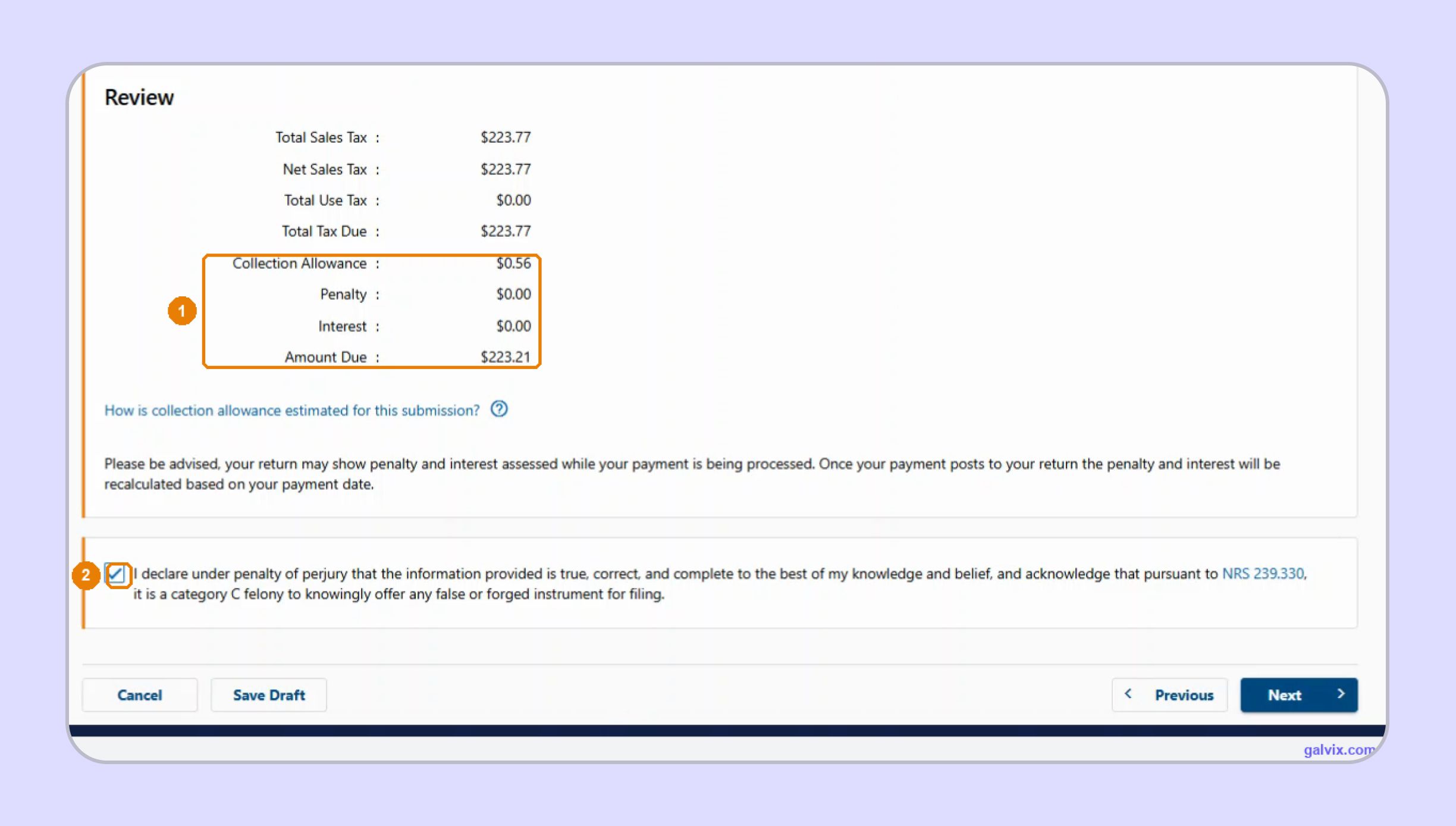The height and width of the screenshot is (826, 1456).
Task: Open the NRS 239.330 link
Action: pyautogui.click(x=1263, y=574)
